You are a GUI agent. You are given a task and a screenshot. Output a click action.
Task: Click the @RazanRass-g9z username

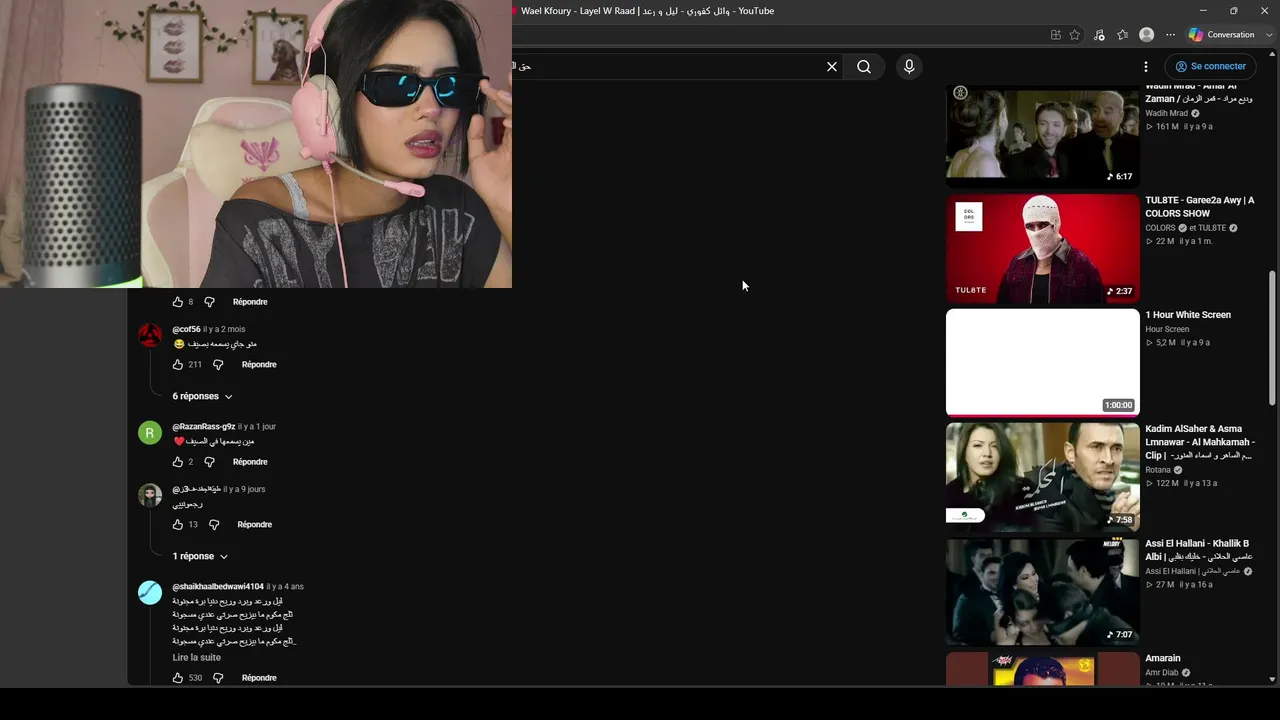coord(204,427)
